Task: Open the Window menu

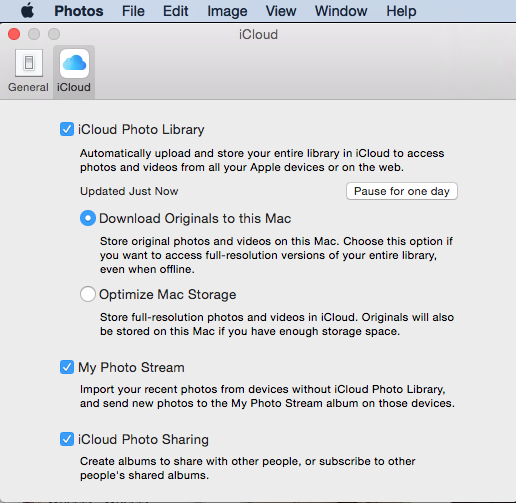Action: click(341, 11)
